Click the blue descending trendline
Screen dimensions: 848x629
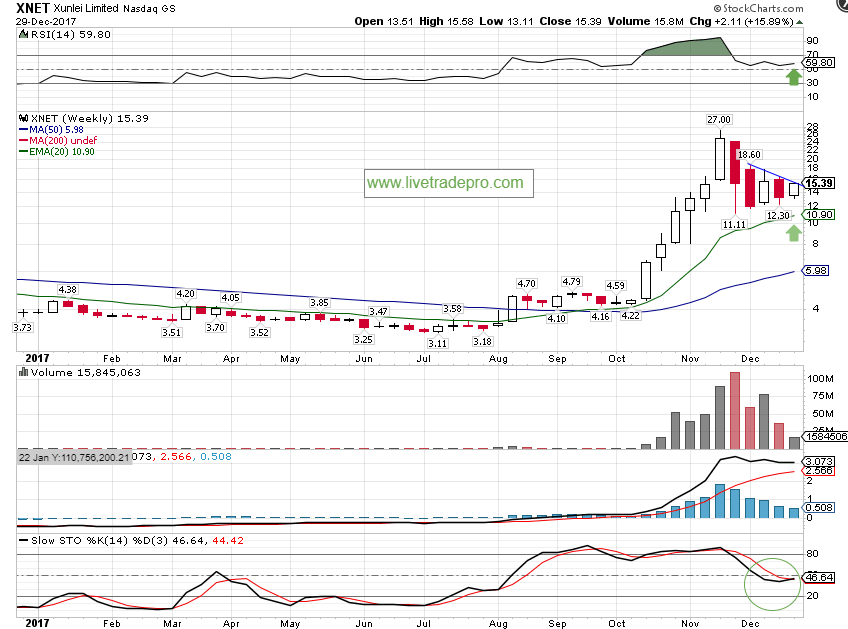point(772,173)
